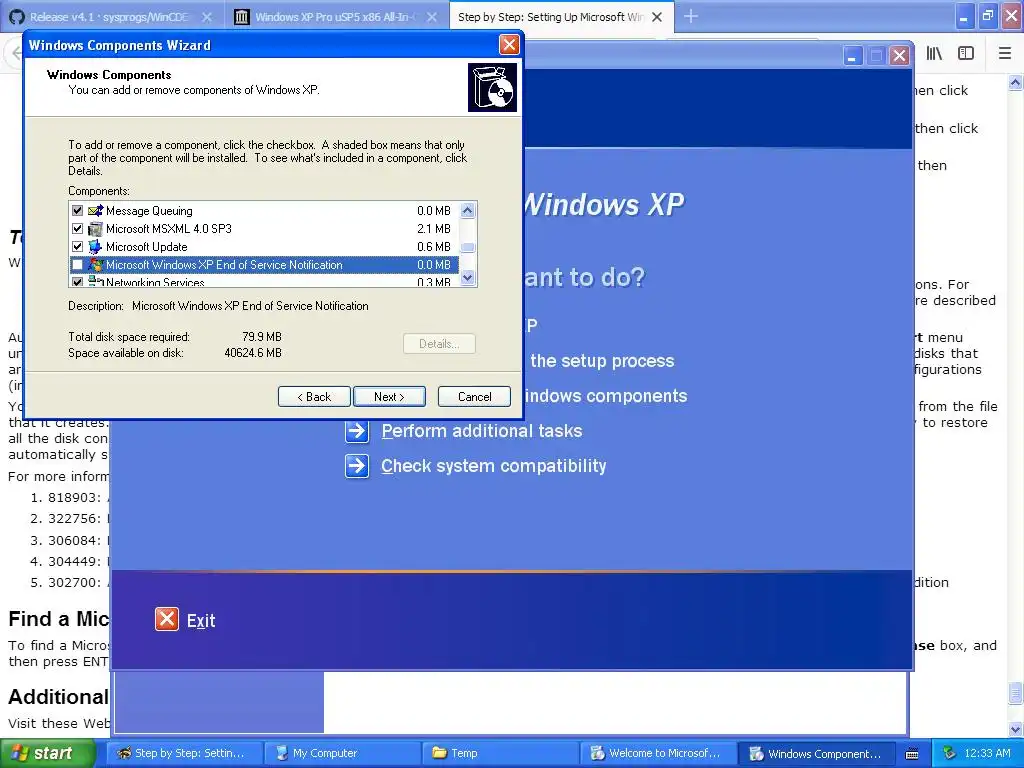
Task: Click the taskbar clock showing 12:33 AM
Action: click(x=987, y=754)
